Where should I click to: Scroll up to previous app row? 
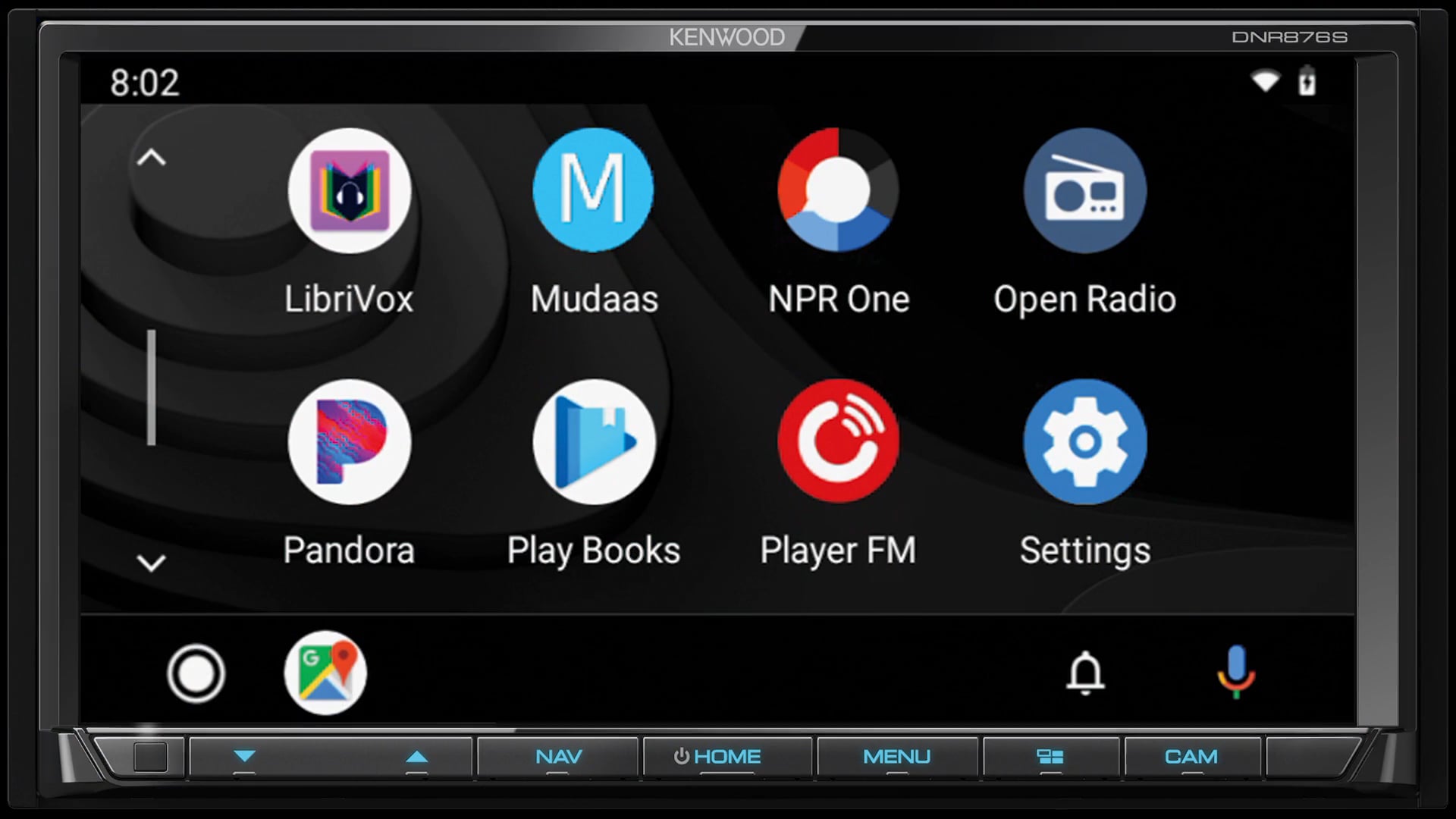point(151,157)
